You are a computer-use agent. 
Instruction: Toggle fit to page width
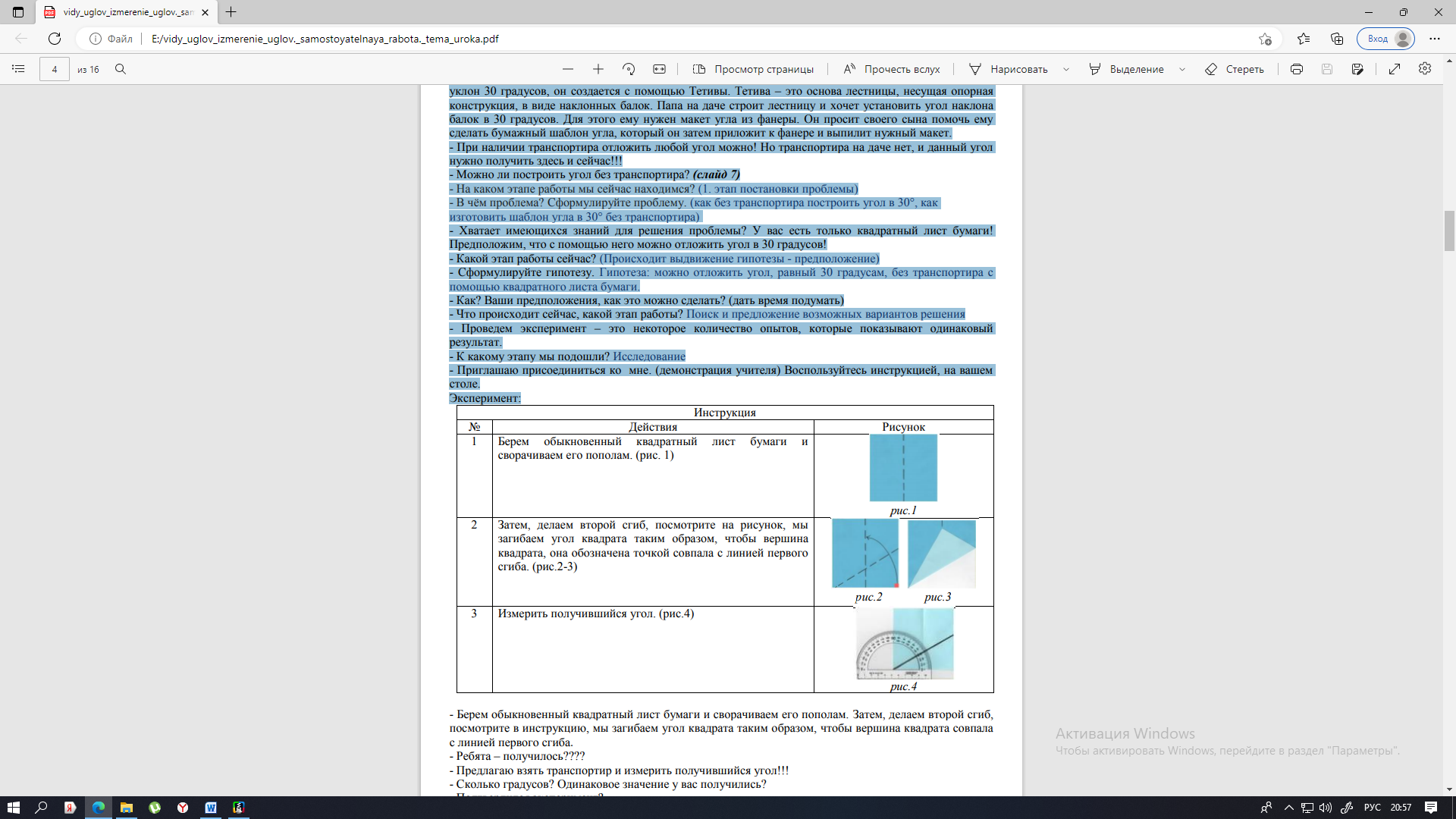(x=660, y=69)
